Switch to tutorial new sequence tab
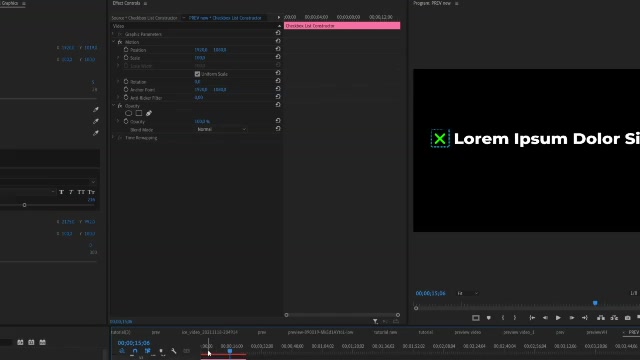The image size is (640, 360). coord(385,332)
